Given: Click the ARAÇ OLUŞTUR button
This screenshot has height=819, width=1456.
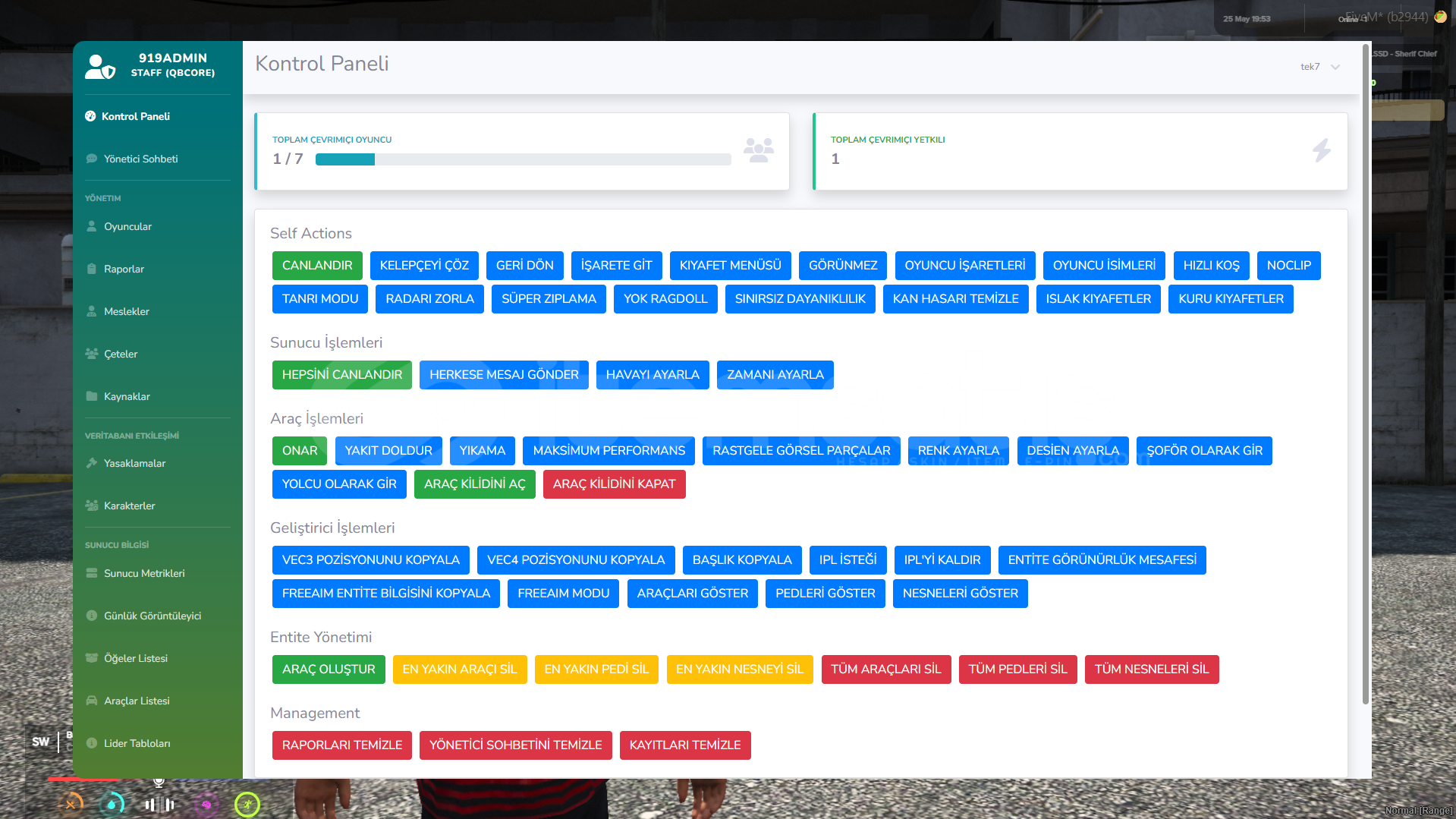Looking at the screenshot, I should (329, 669).
